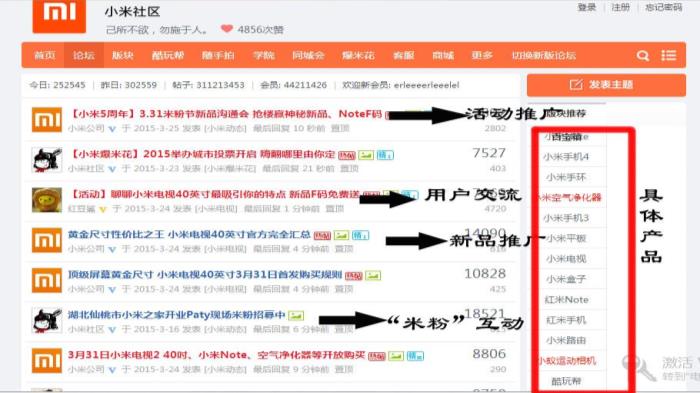The image size is (700, 393).
Task: Click the Xiaomi MI logo in header
Action: (59, 16)
